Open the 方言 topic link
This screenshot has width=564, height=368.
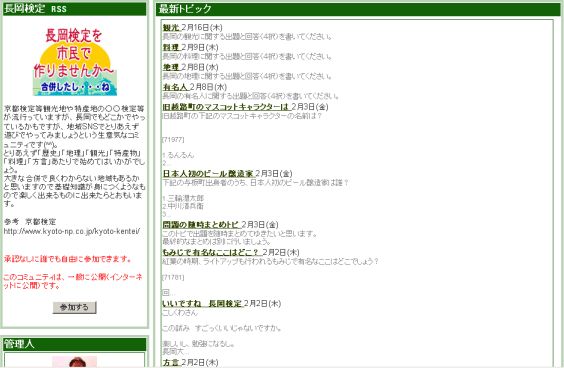pyautogui.click(x=171, y=363)
